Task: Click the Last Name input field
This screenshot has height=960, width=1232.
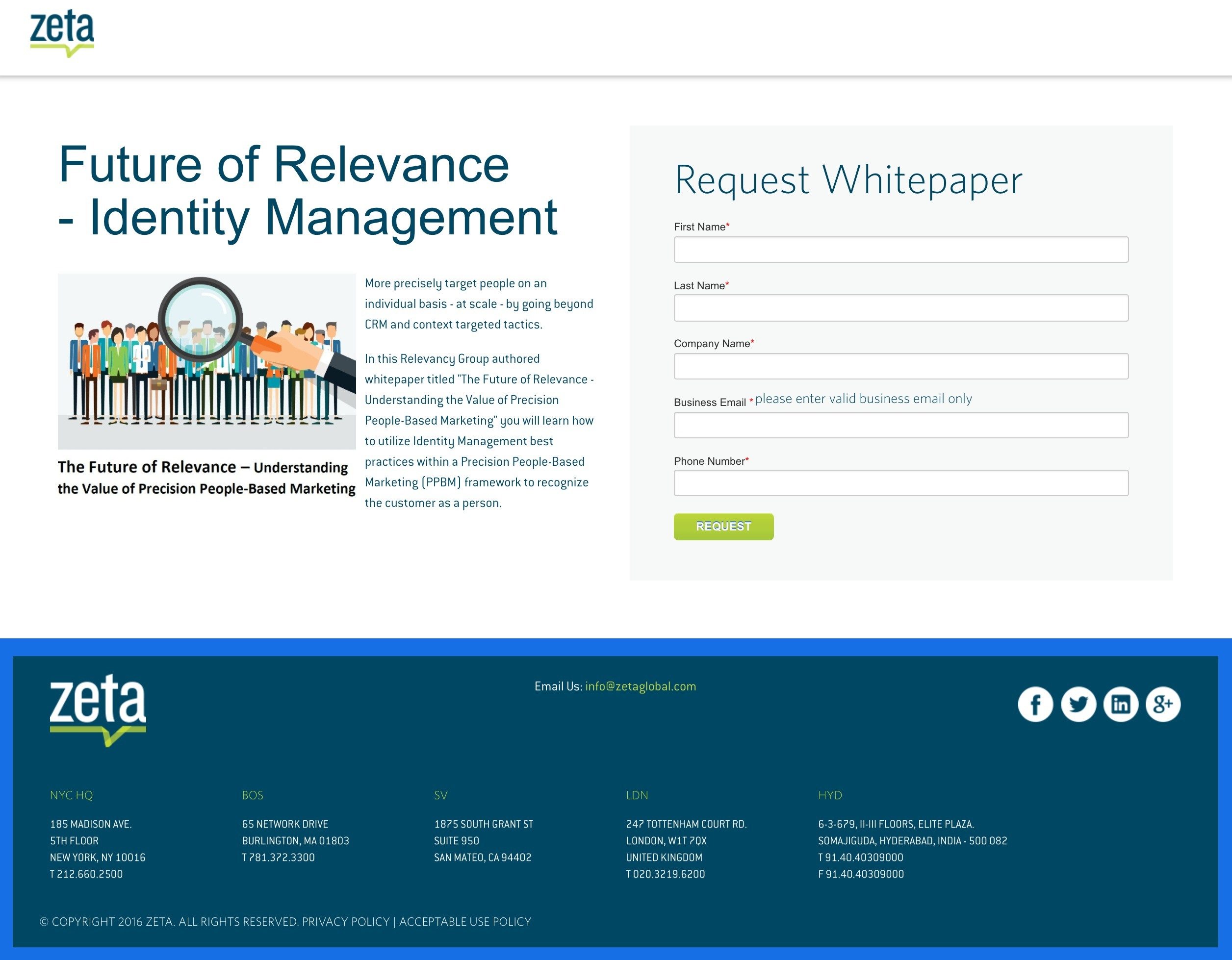Action: point(901,308)
